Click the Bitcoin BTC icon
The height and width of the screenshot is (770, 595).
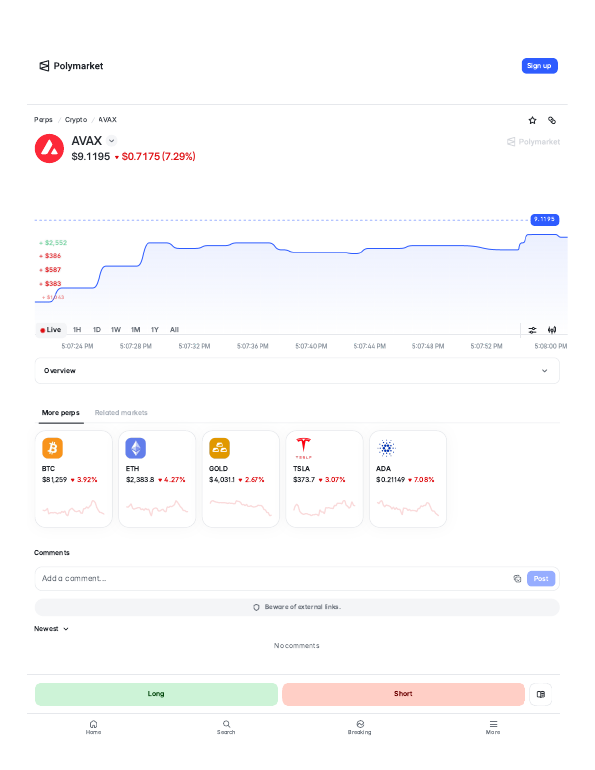pos(53,448)
